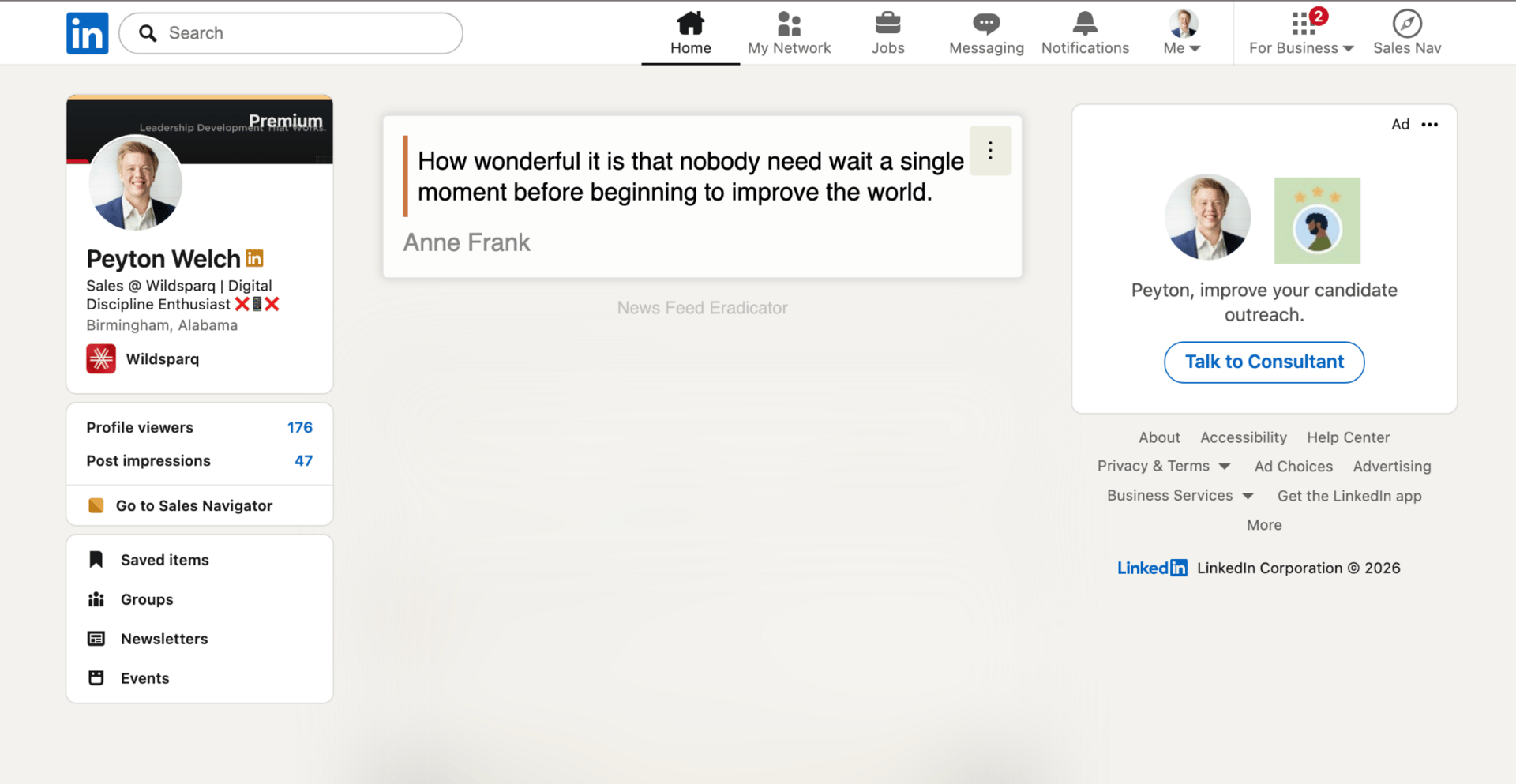Click the search magnifier icon
This screenshot has width=1516, height=784.
[148, 33]
